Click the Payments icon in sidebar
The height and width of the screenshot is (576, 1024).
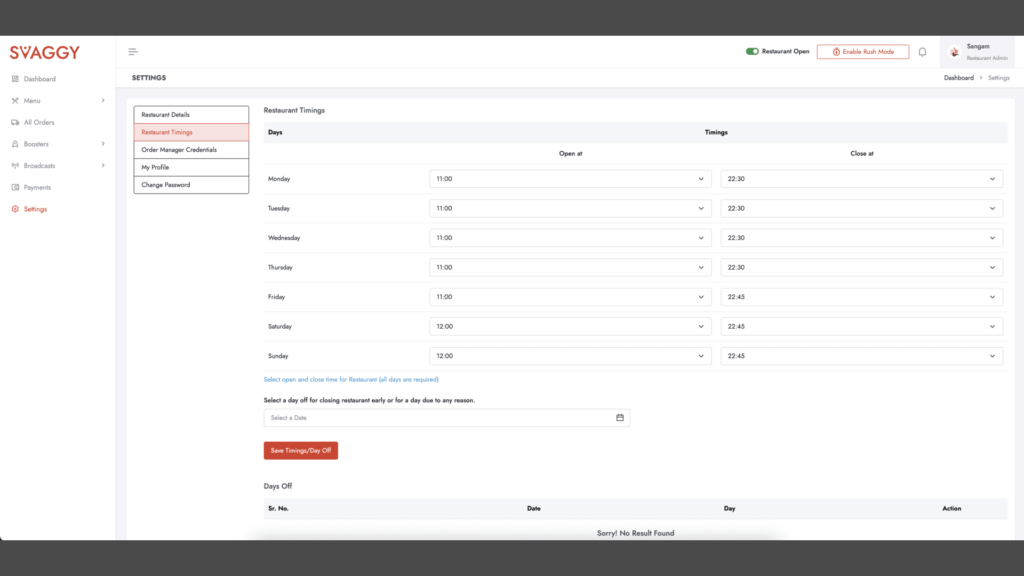coord(15,187)
